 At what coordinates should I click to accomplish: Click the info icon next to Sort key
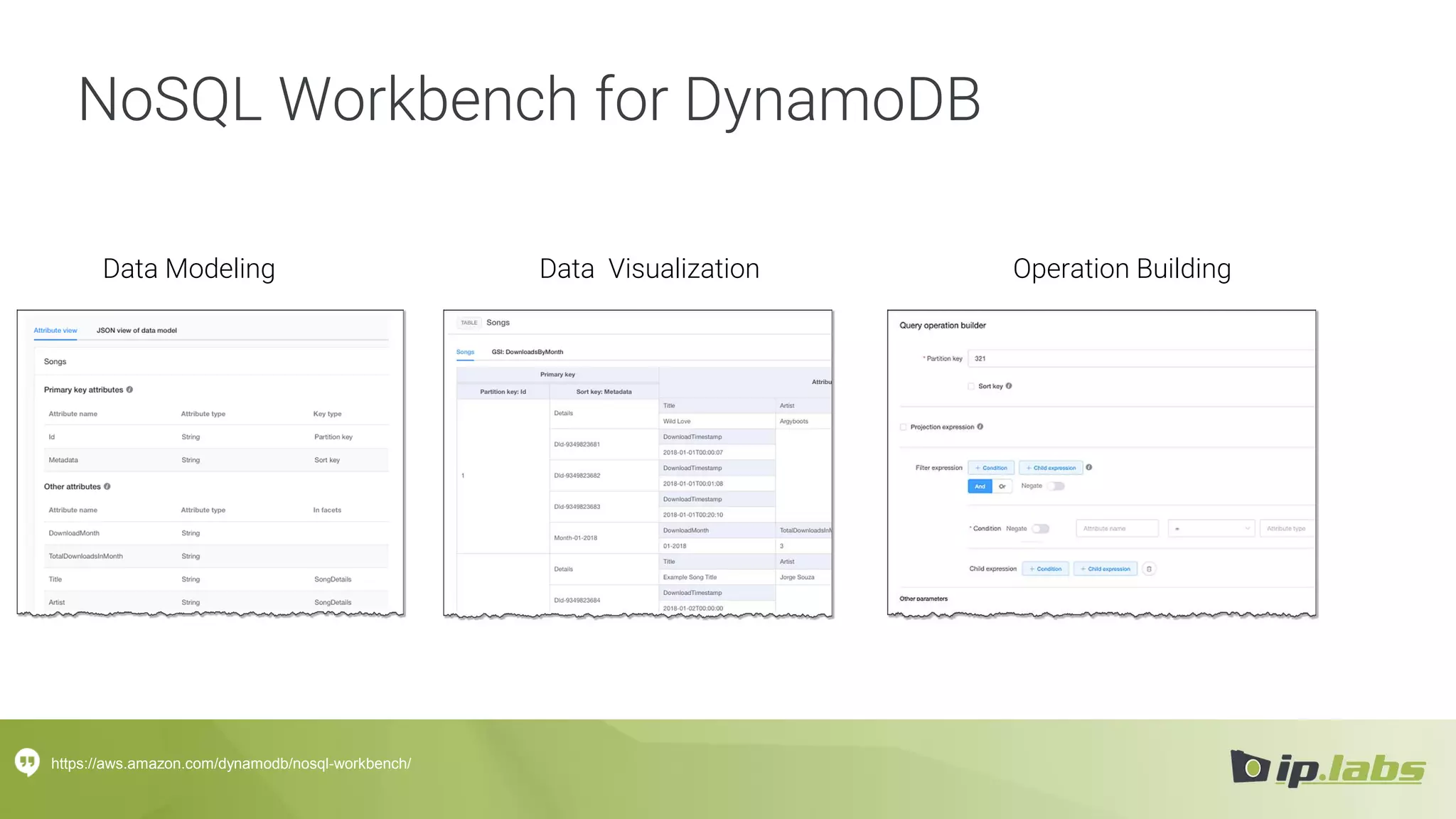click(x=1009, y=386)
